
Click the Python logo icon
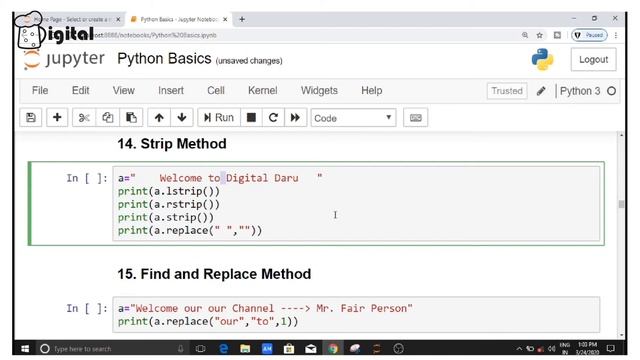click(542, 60)
